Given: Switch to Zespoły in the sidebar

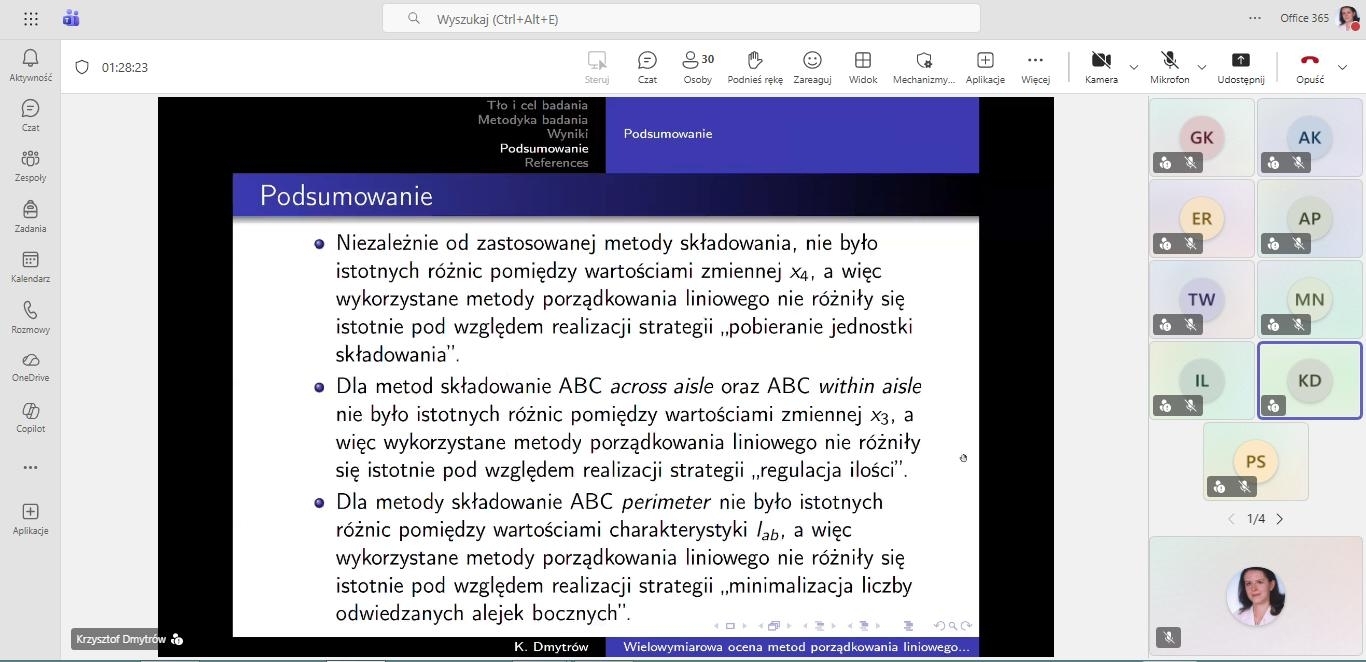Looking at the screenshot, I should [x=30, y=165].
